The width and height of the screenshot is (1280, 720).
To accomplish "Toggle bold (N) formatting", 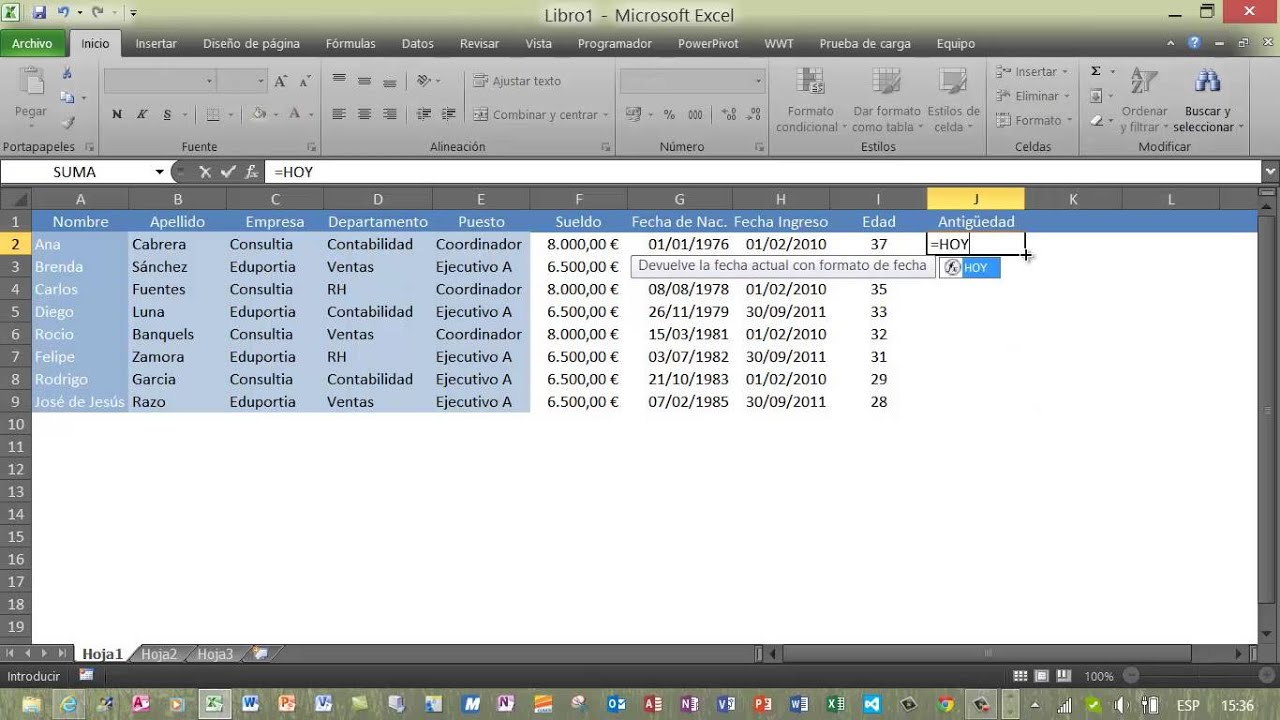I will point(117,115).
